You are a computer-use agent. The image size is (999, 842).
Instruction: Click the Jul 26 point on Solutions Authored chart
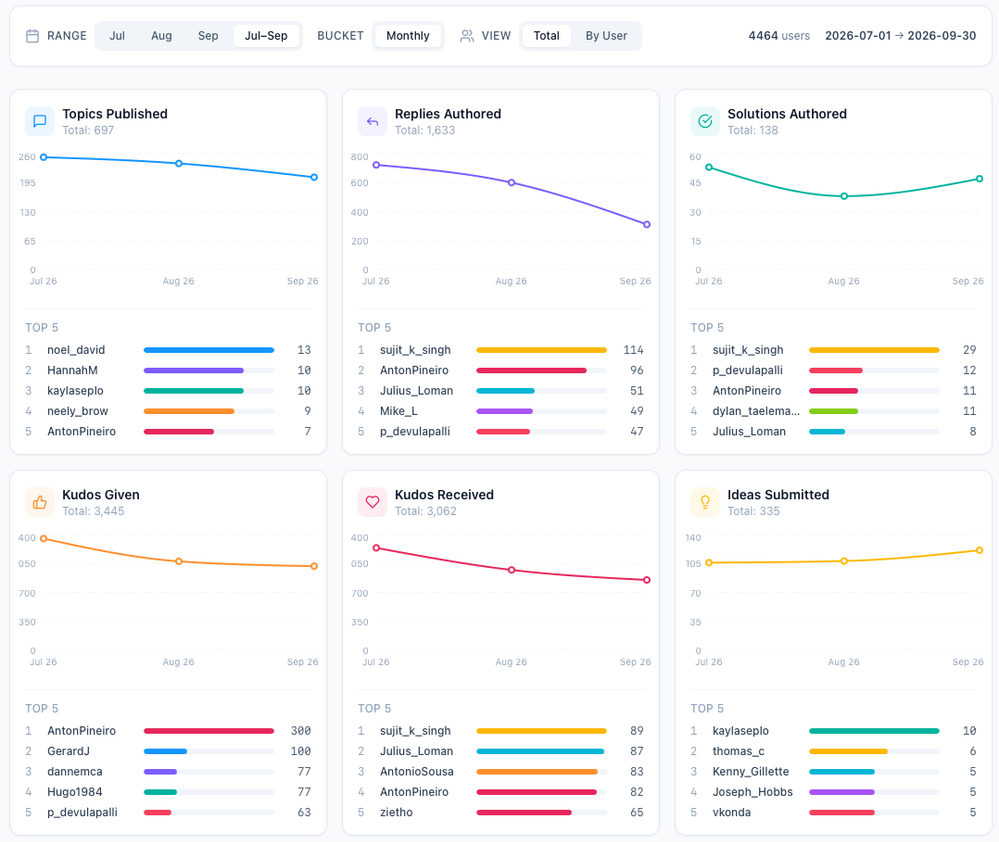click(x=709, y=168)
